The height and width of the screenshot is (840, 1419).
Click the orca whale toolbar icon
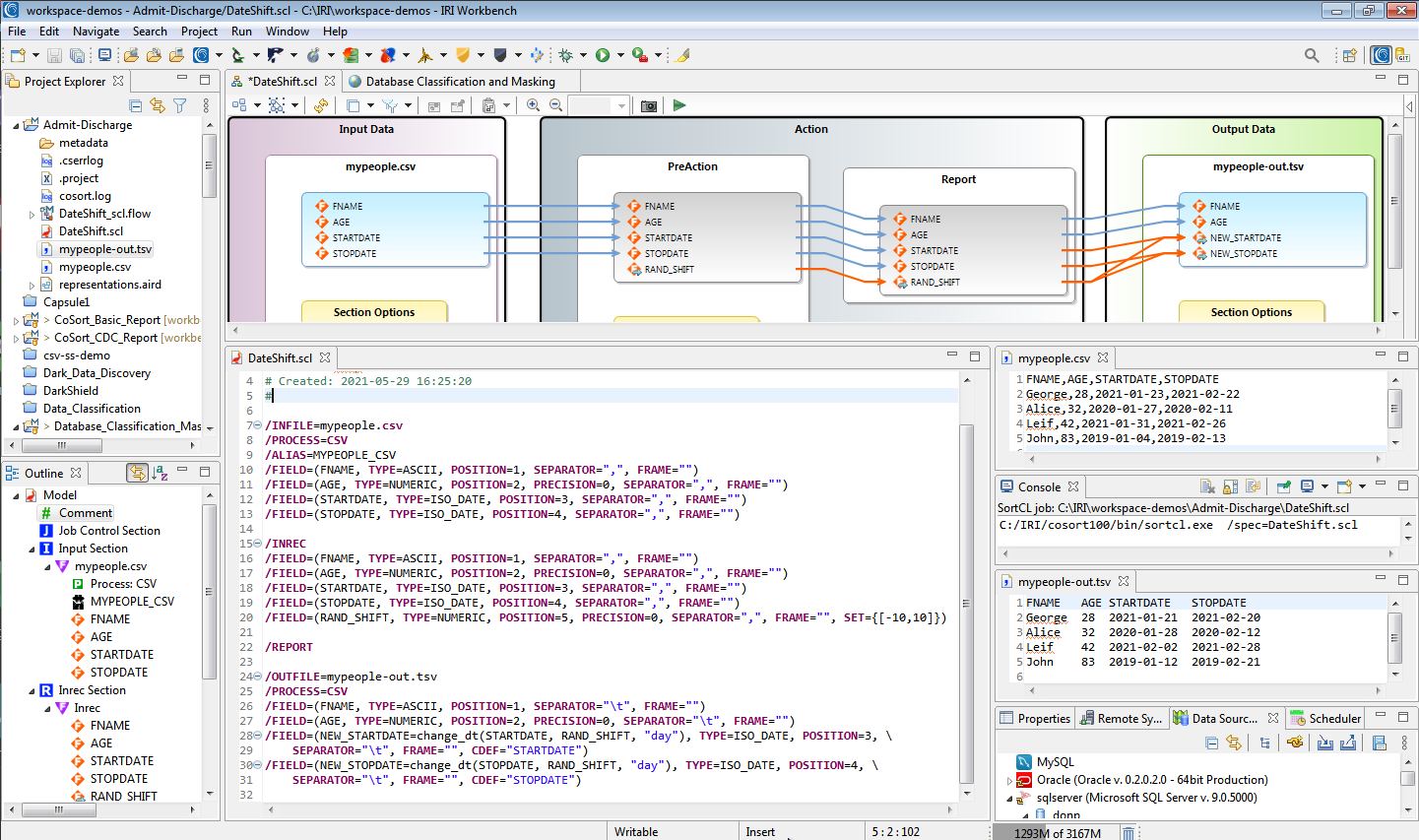(276, 55)
